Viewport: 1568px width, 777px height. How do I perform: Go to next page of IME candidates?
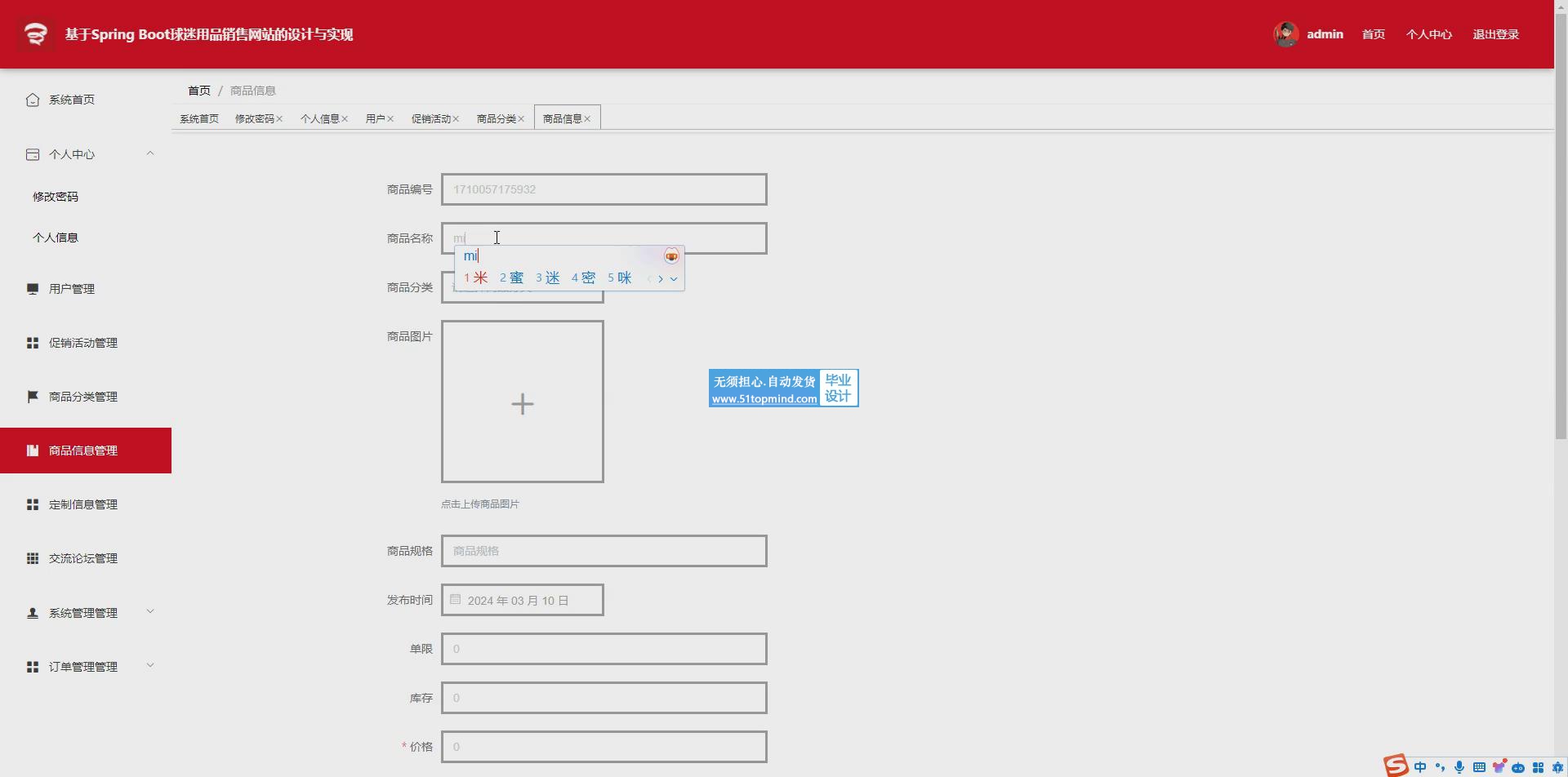pos(661,279)
